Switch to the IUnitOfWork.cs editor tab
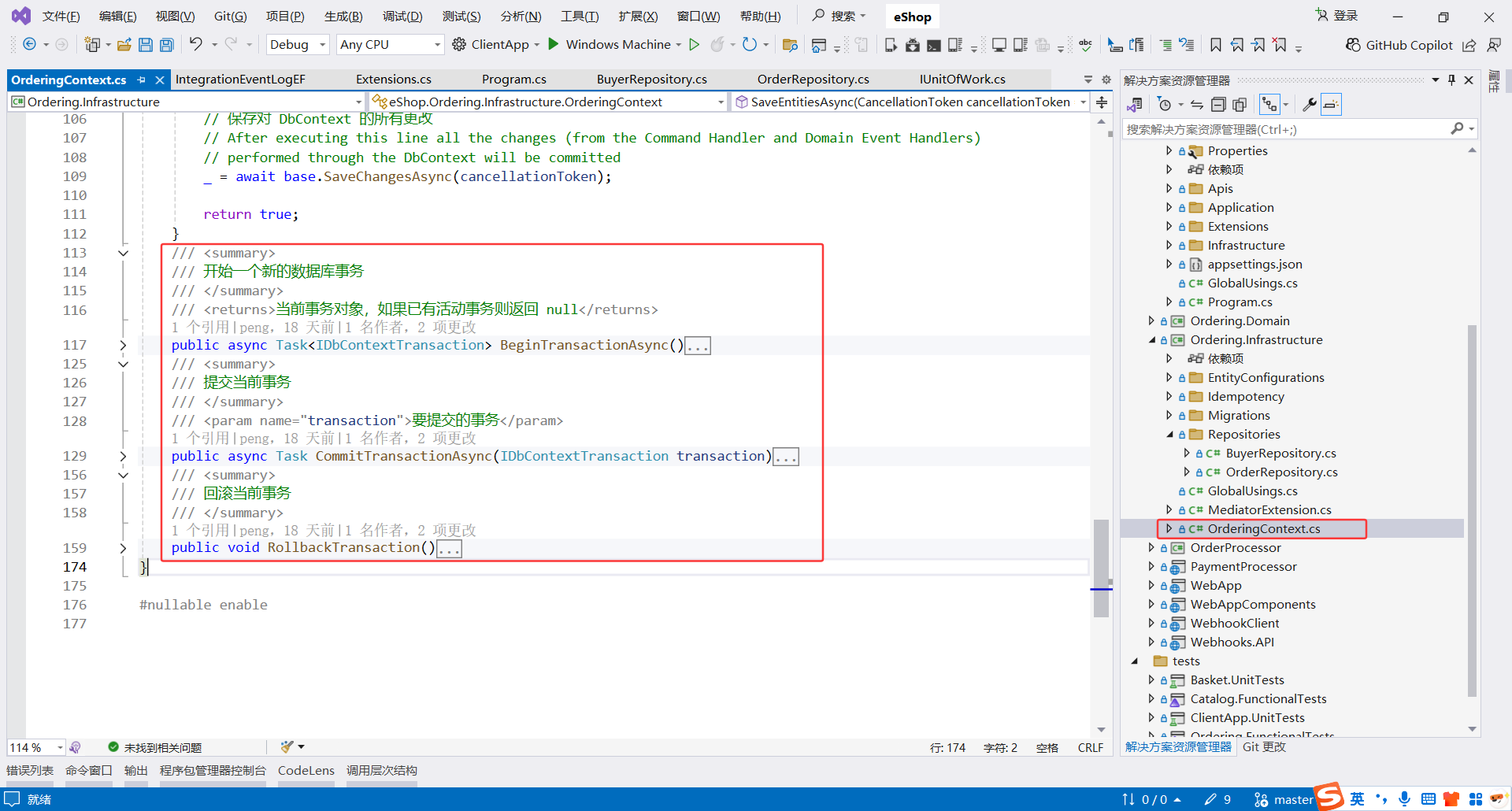 click(962, 80)
